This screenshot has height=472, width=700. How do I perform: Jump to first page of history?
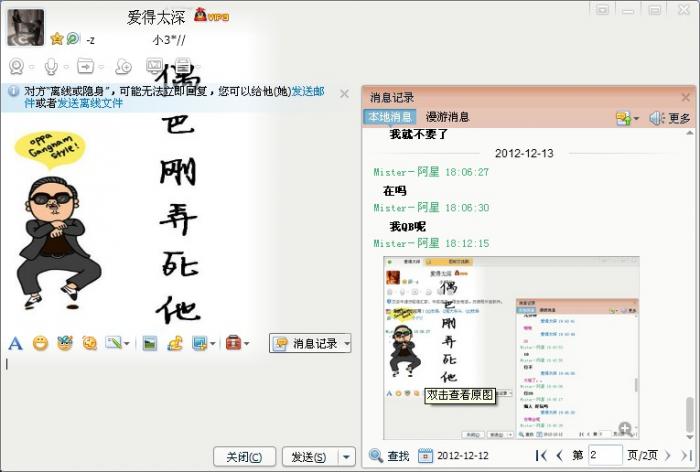(541, 455)
